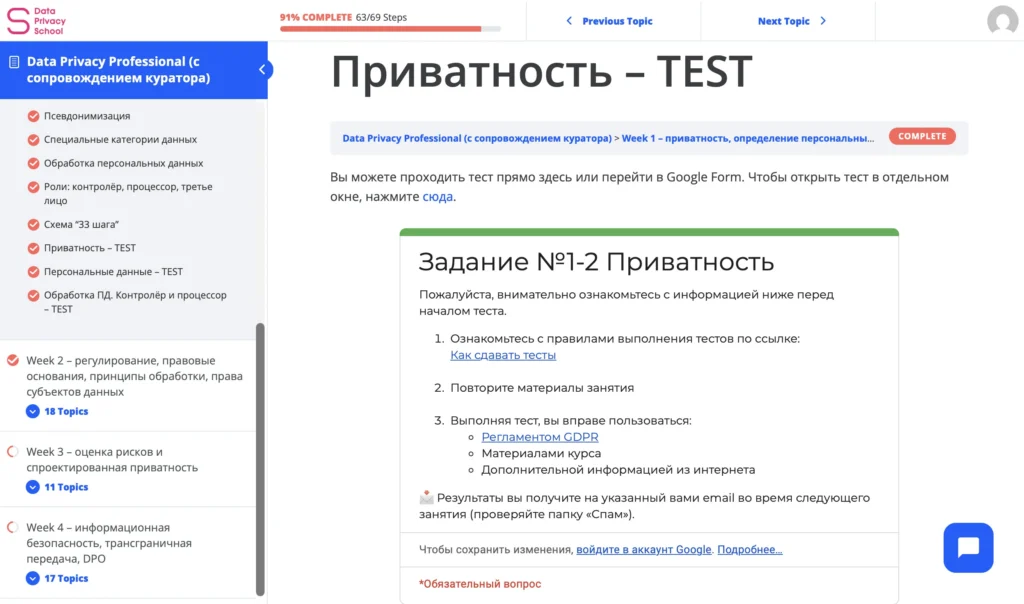
Task: Open the Как сдавать тесты link
Action: coord(503,355)
